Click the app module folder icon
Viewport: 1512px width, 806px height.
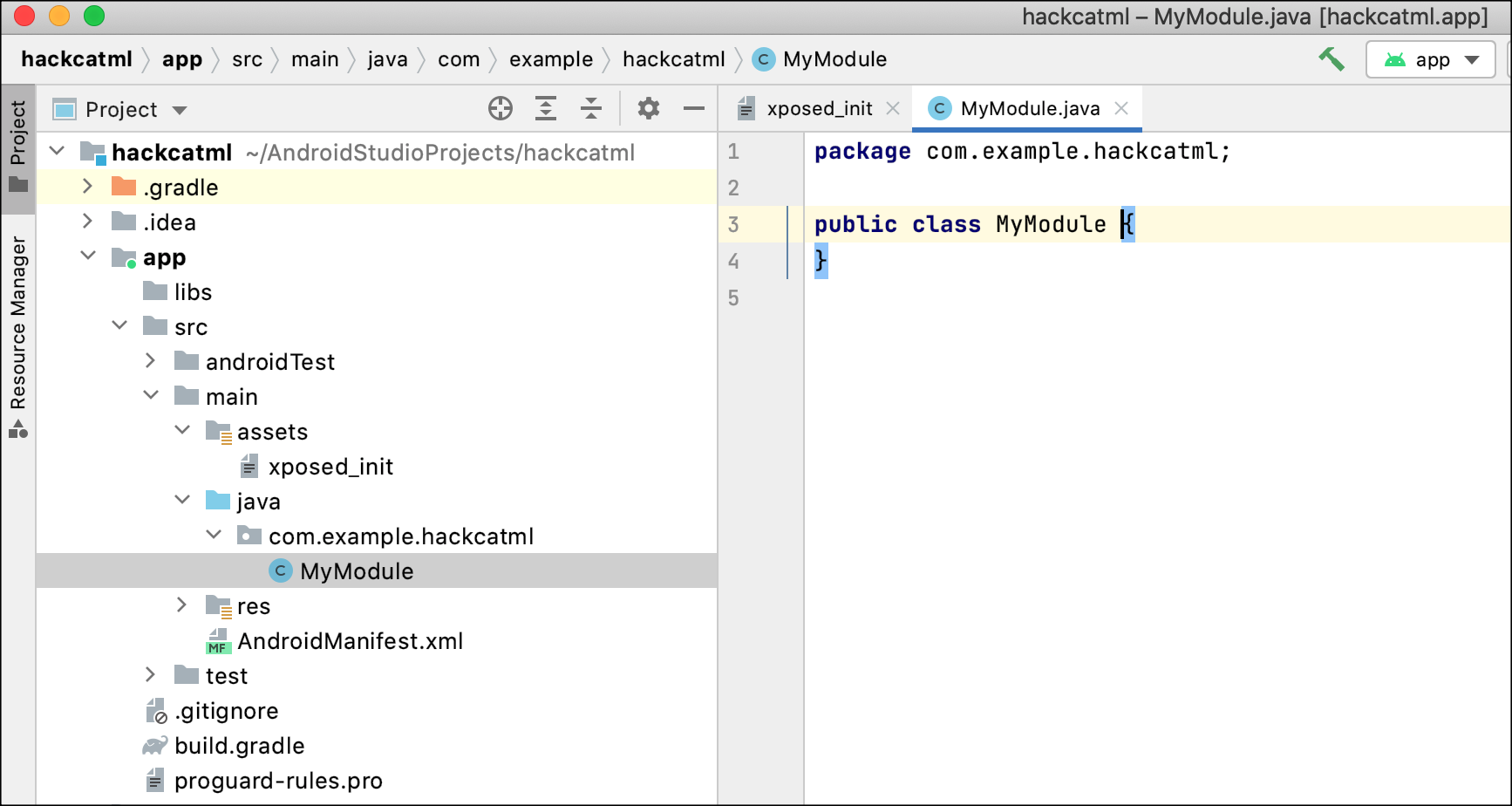coord(124,257)
